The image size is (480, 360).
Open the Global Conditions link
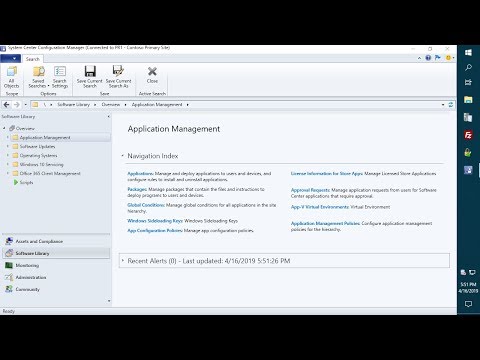[146, 205]
